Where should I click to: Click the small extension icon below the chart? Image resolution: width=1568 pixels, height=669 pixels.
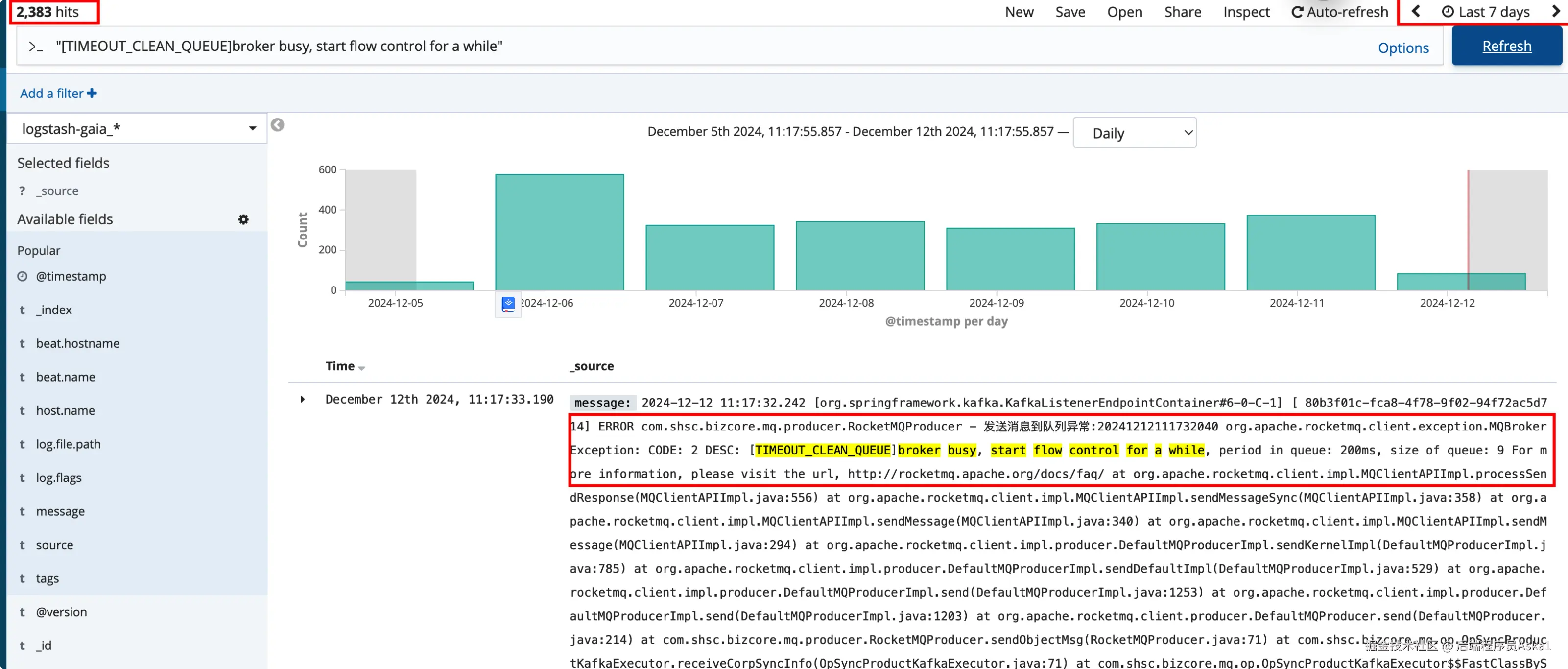pos(508,304)
